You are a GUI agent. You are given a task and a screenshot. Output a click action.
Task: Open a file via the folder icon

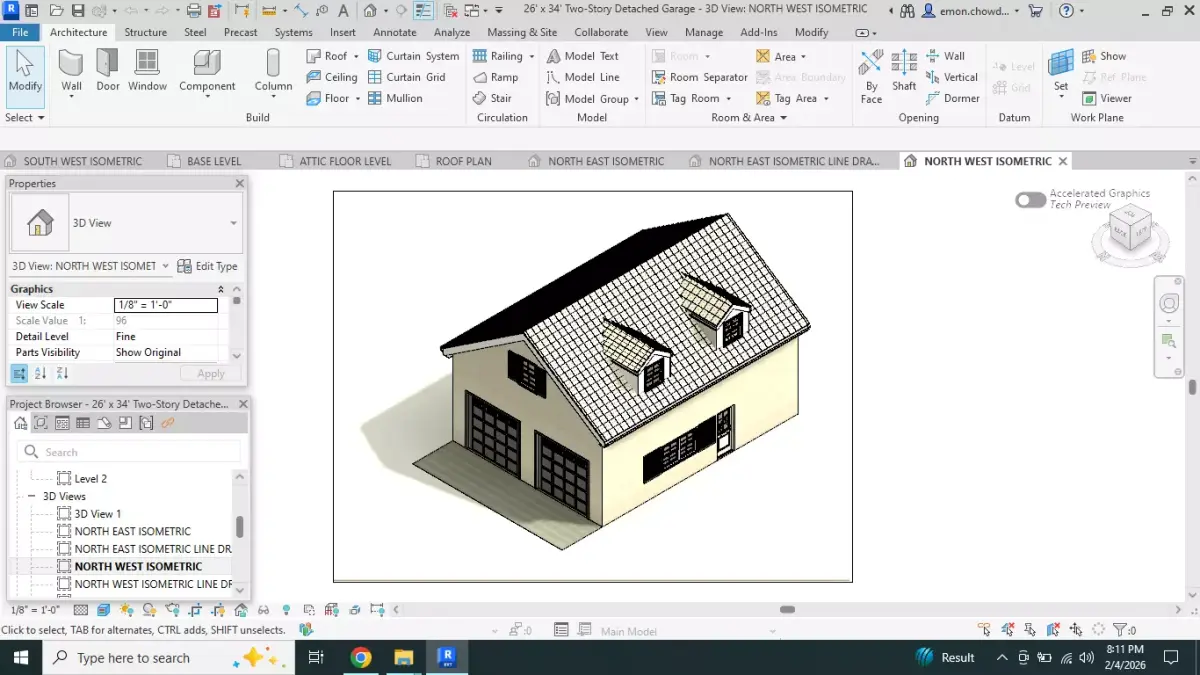click(56, 11)
